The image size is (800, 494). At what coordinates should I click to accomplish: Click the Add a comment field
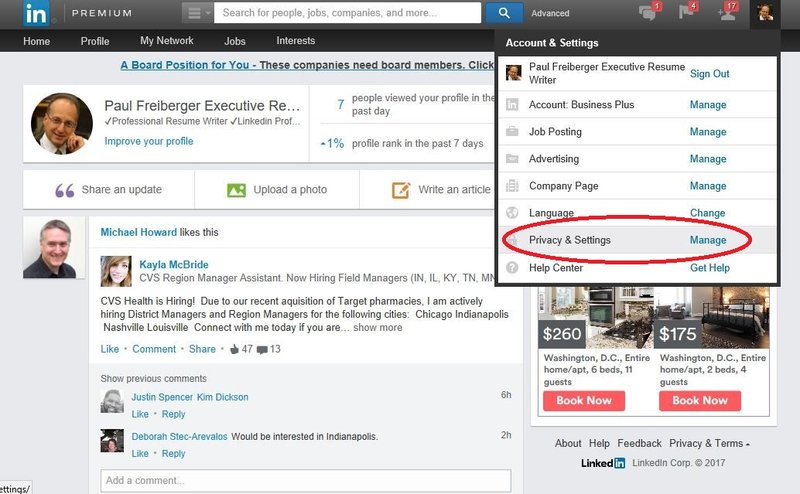pyautogui.click(x=306, y=481)
